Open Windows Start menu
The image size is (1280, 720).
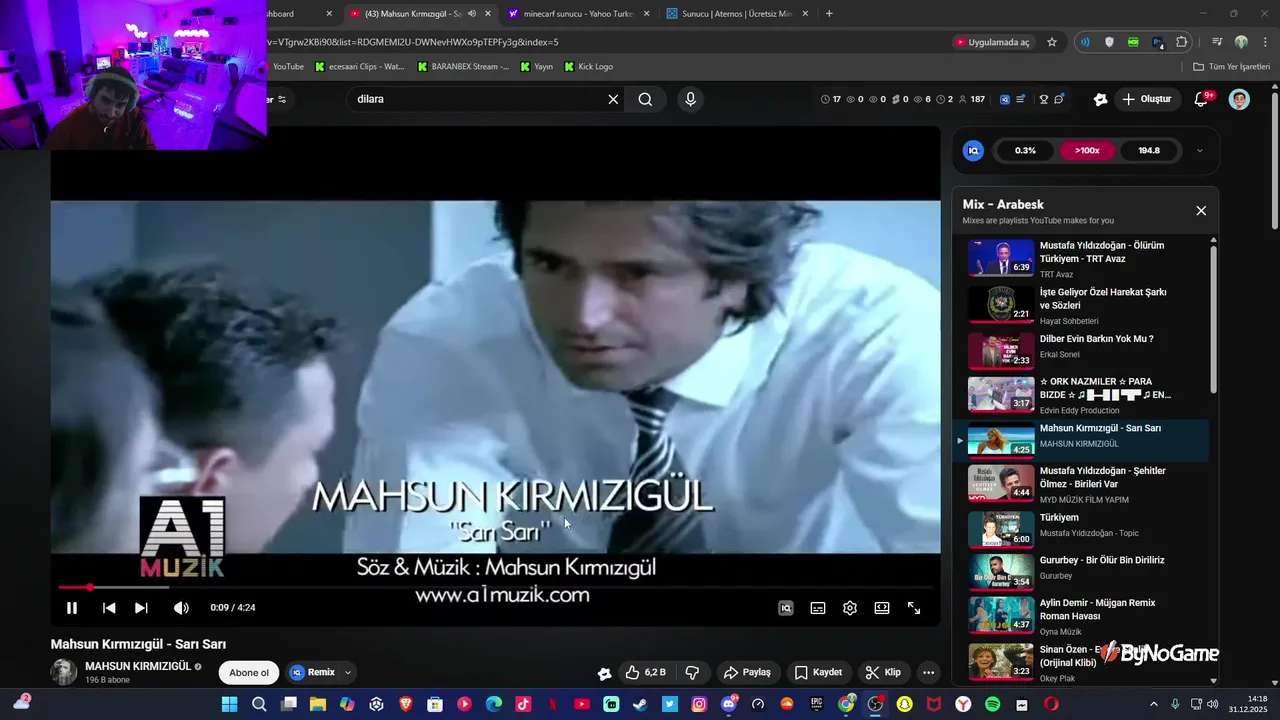[229, 704]
